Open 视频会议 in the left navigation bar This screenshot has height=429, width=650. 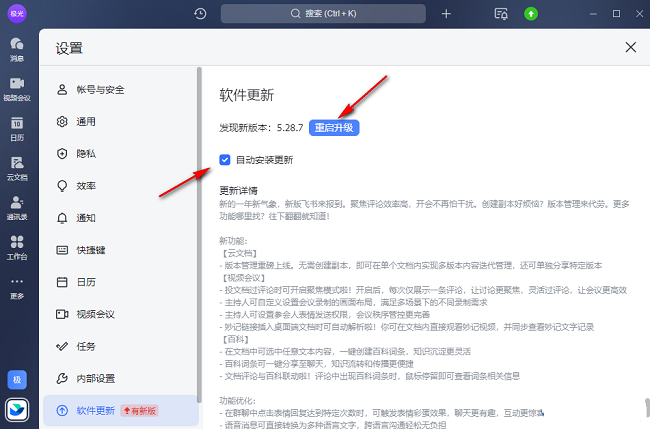(17, 88)
